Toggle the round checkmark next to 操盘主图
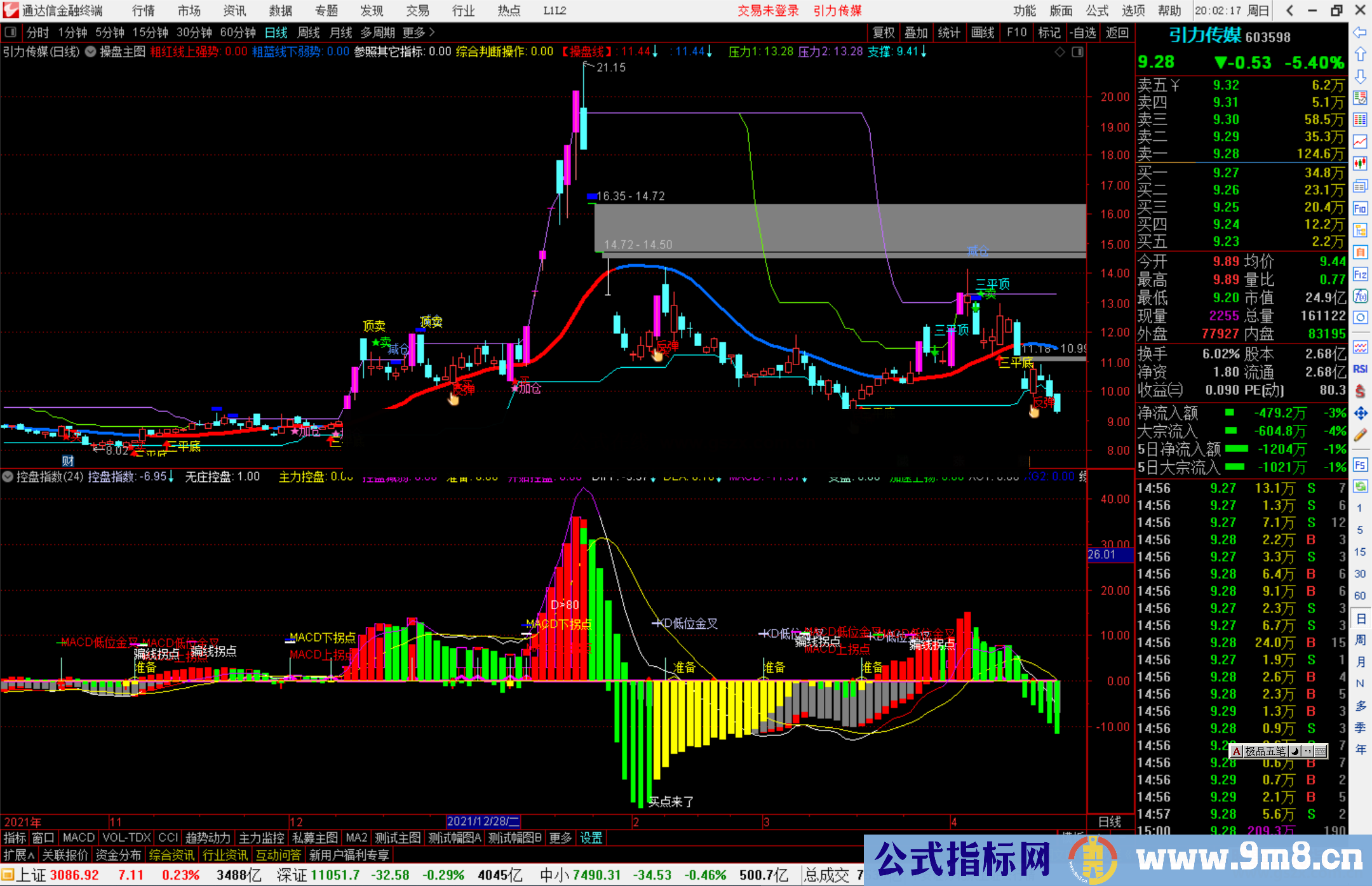Screen dimensions: 1372x886 tap(91, 52)
